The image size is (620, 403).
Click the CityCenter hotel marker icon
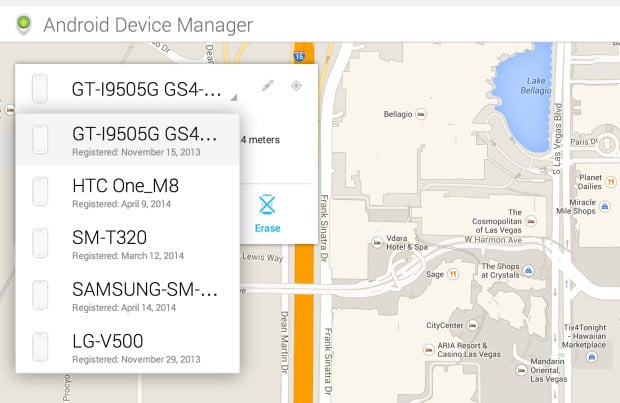click(472, 325)
